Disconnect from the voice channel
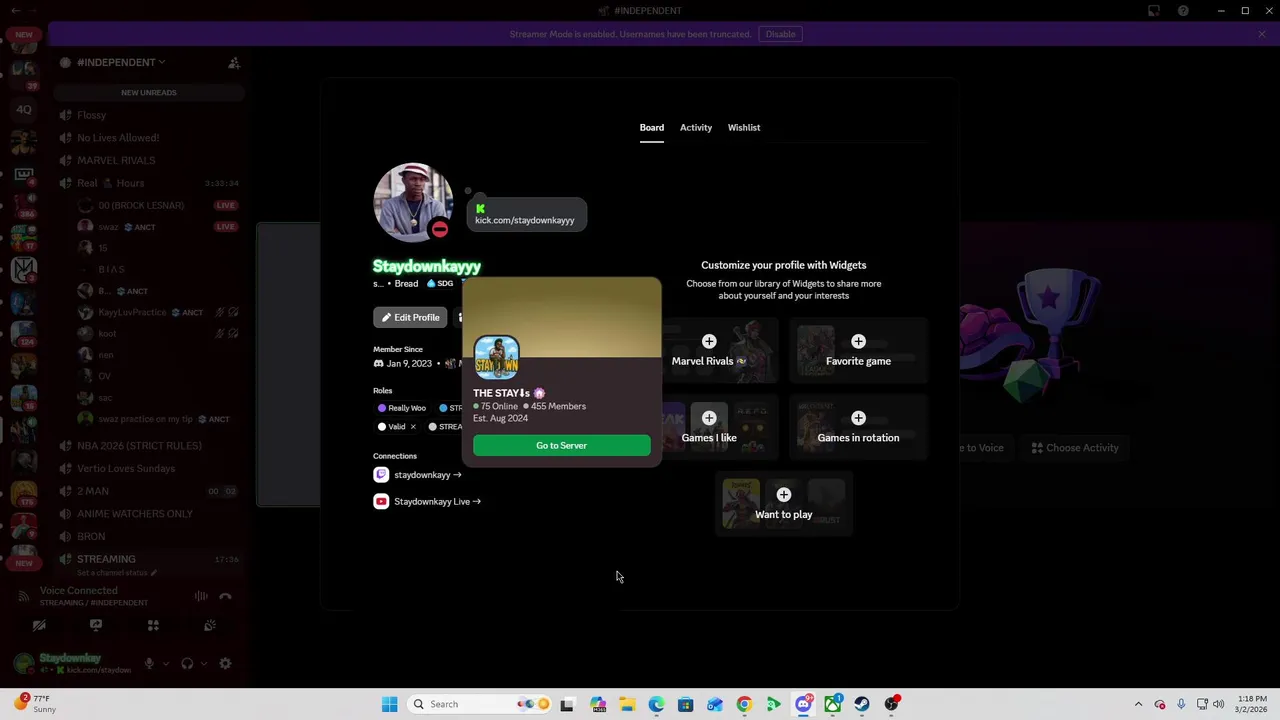The height and width of the screenshot is (720, 1280). (225, 596)
